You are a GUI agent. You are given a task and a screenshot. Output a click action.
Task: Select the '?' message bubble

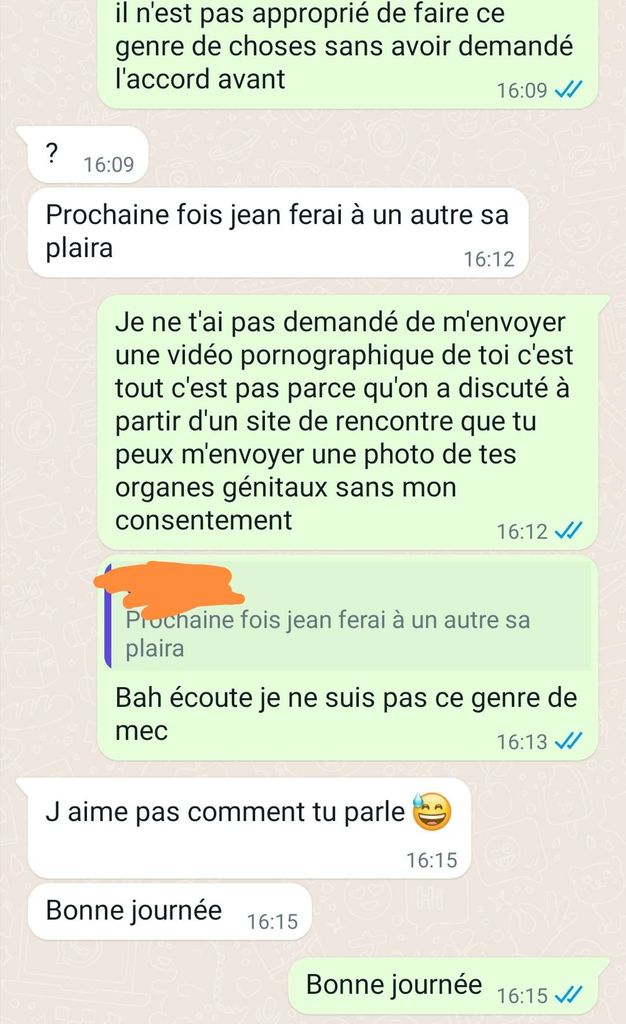click(87, 154)
